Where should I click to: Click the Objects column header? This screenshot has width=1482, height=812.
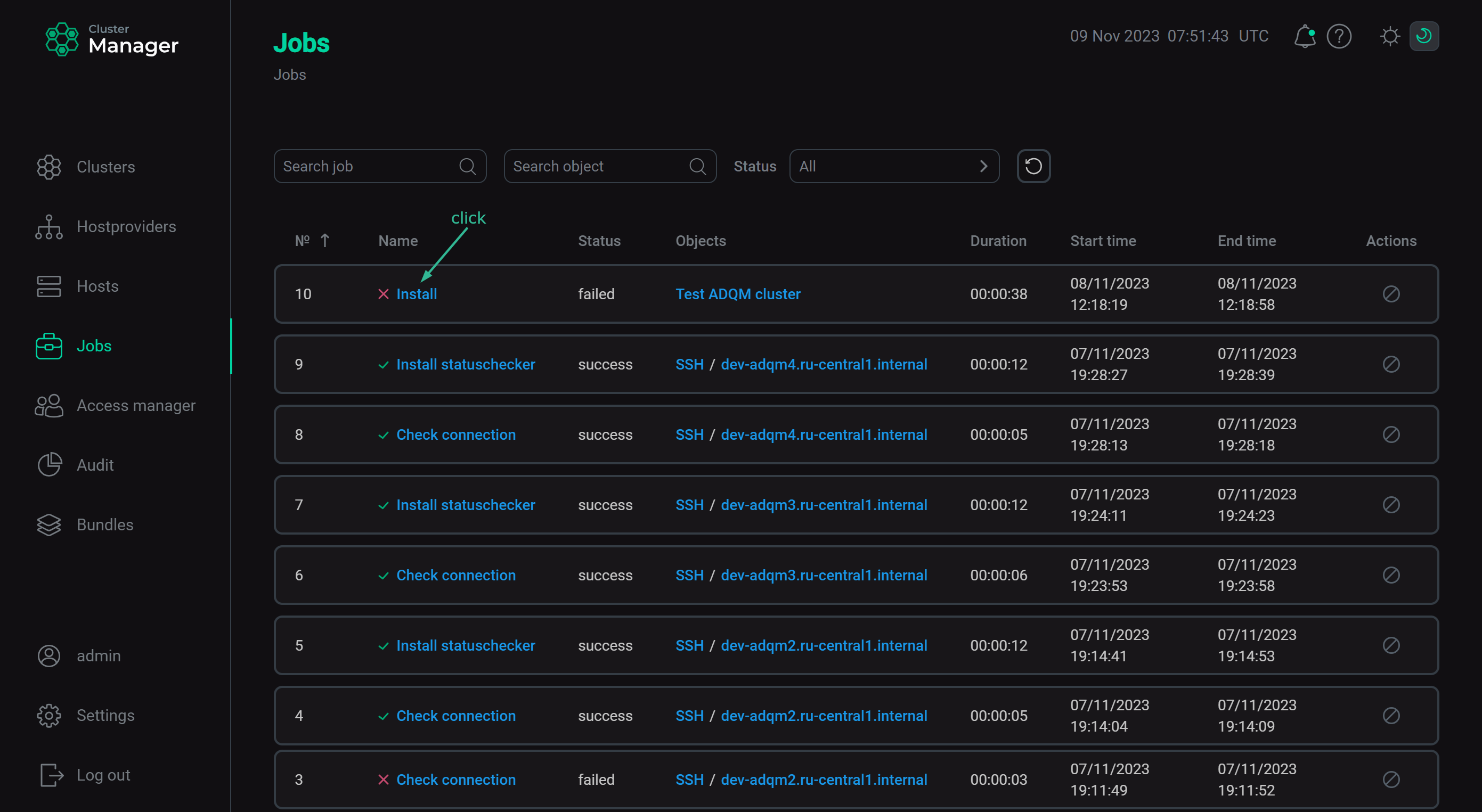click(x=700, y=240)
